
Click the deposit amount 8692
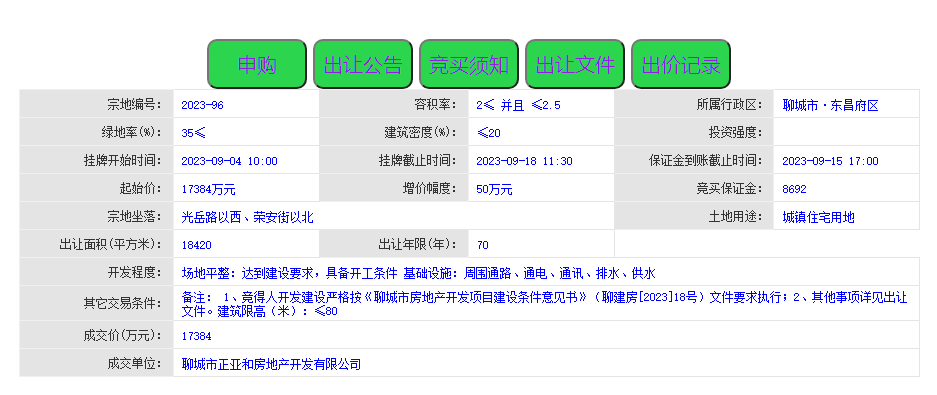point(794,189)
